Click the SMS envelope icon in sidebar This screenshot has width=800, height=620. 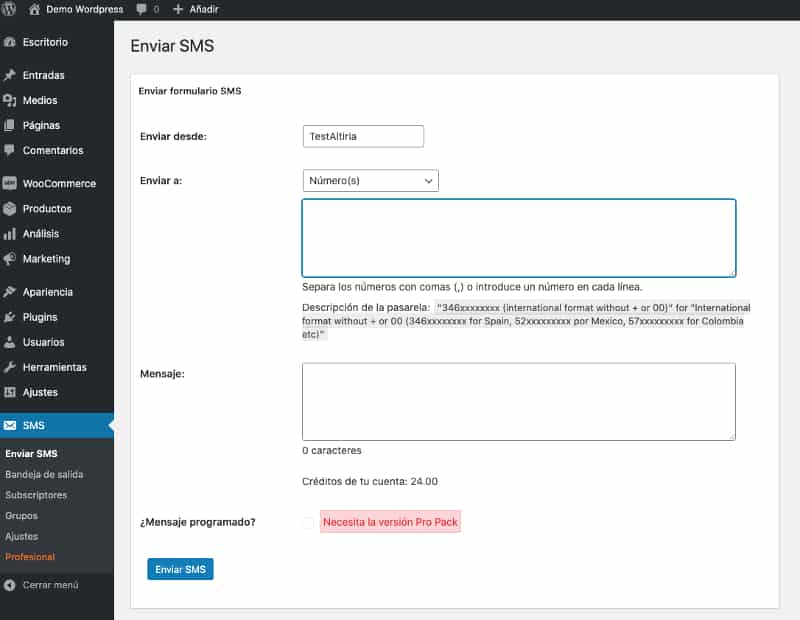10,425
